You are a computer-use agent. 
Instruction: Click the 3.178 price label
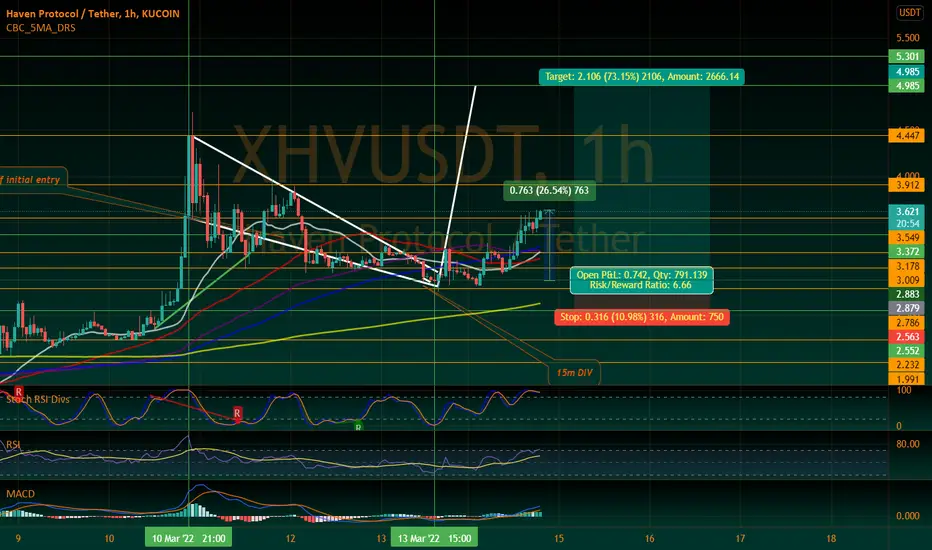pos(907,266)
